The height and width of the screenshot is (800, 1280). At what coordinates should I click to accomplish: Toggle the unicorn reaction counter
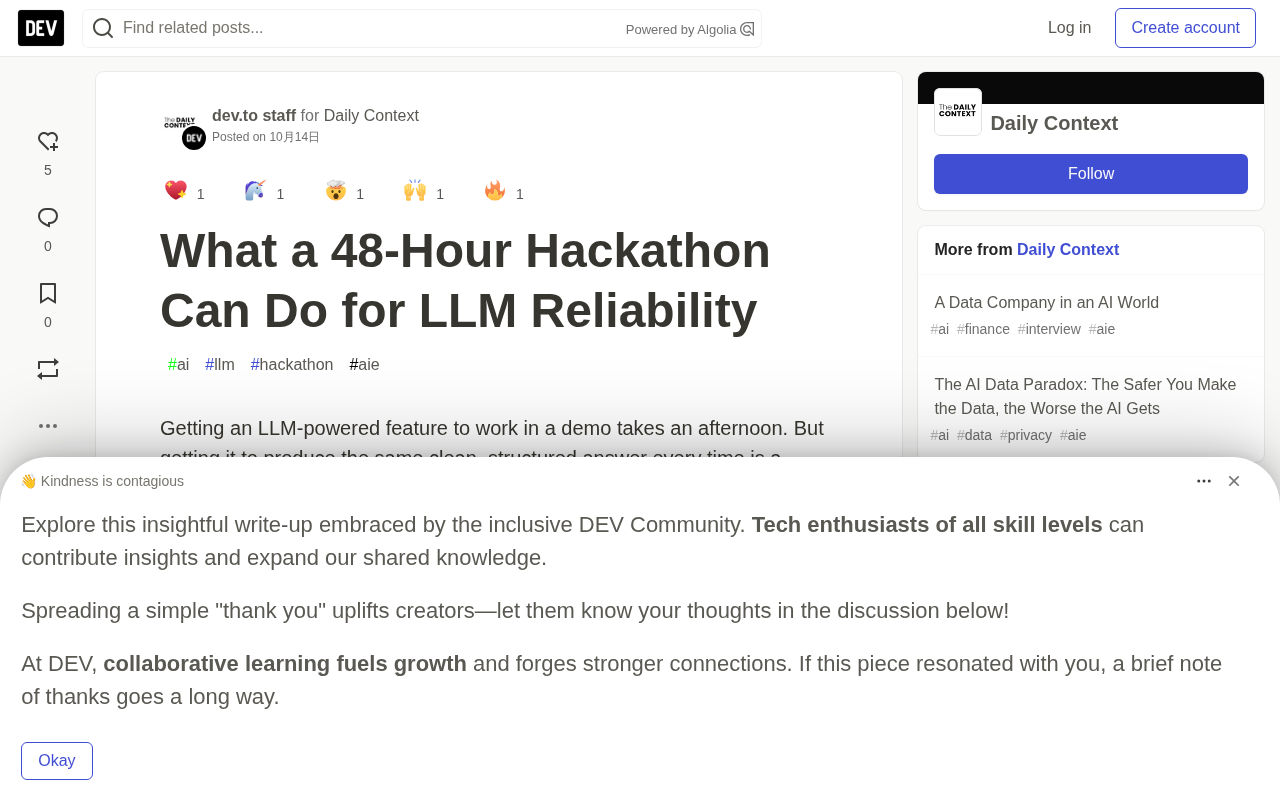click(x=264, y=192)
